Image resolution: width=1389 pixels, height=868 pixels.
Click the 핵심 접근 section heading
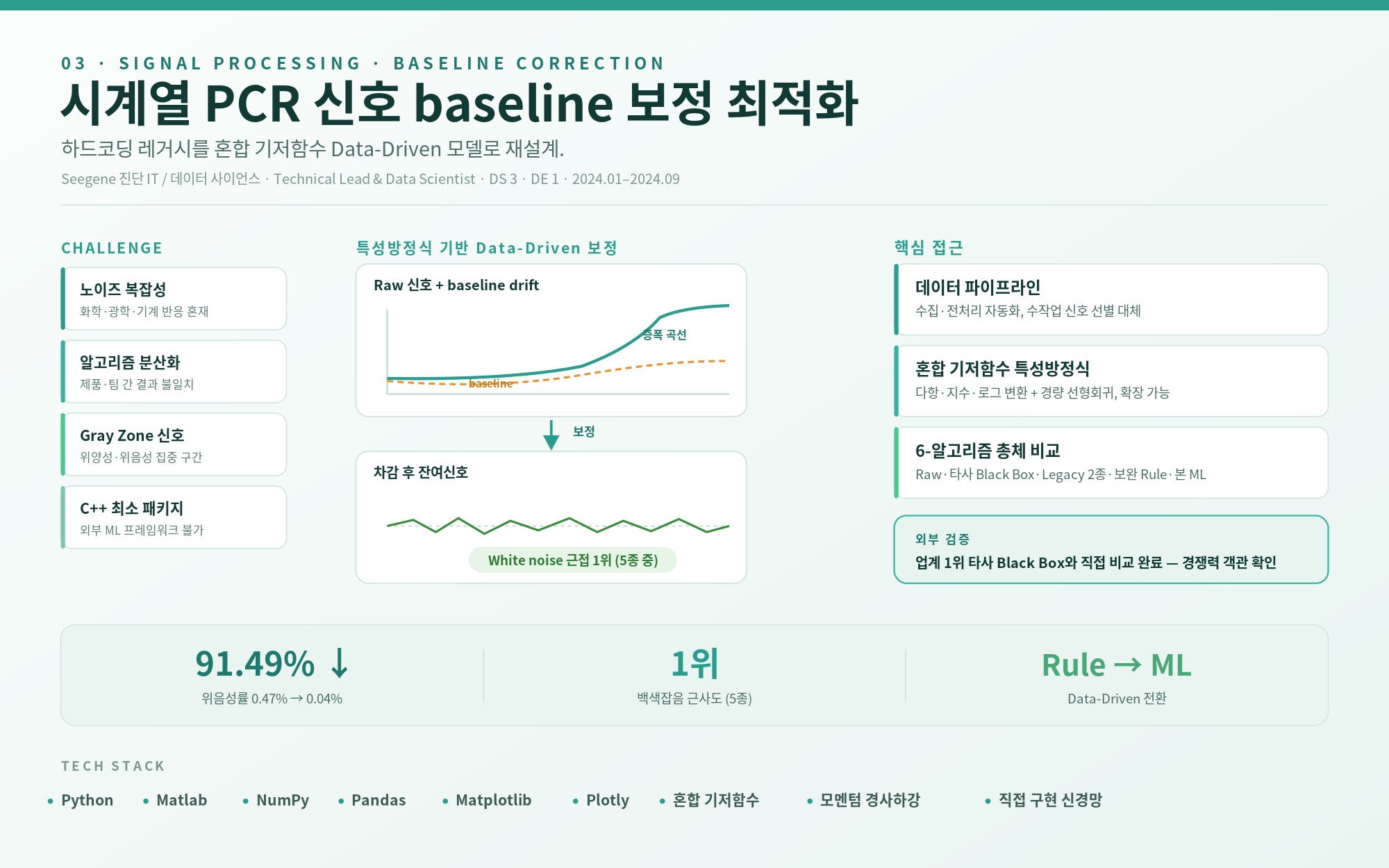(929, 248)
